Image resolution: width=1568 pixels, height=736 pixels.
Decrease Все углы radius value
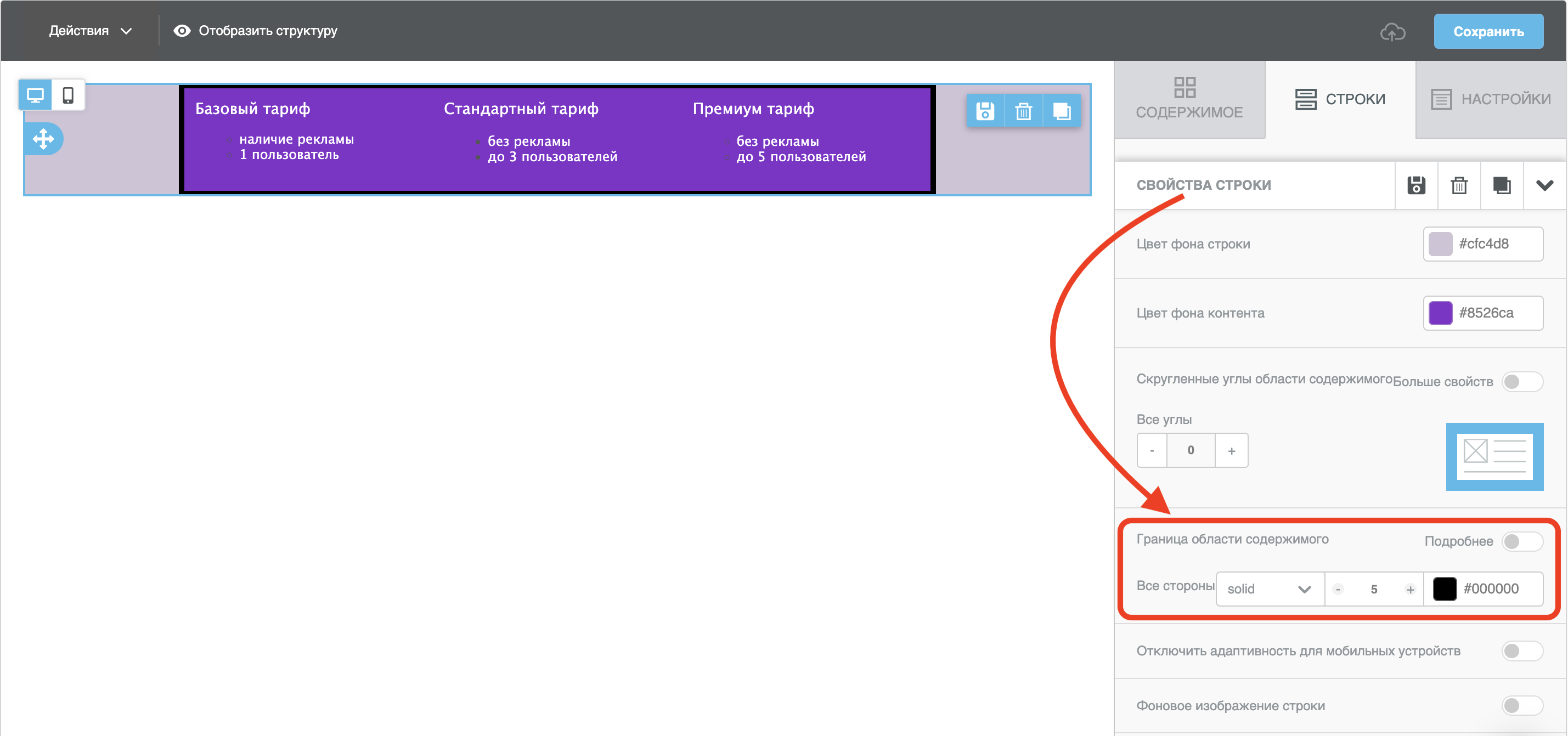pyautogui.click(x=1152, y=451)
